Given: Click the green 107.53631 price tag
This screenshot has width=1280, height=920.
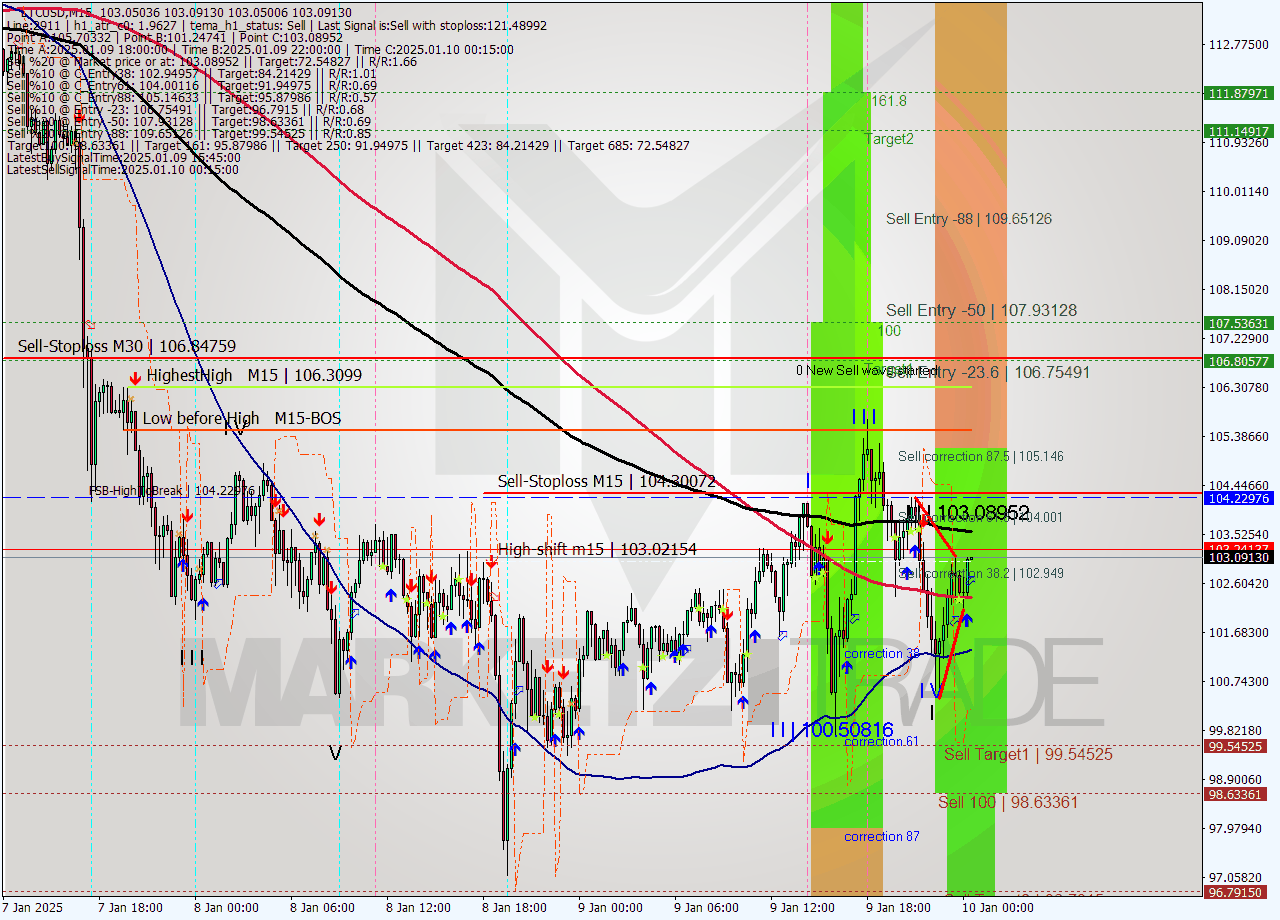Looking at the screenshot, I should [1240, 323].
